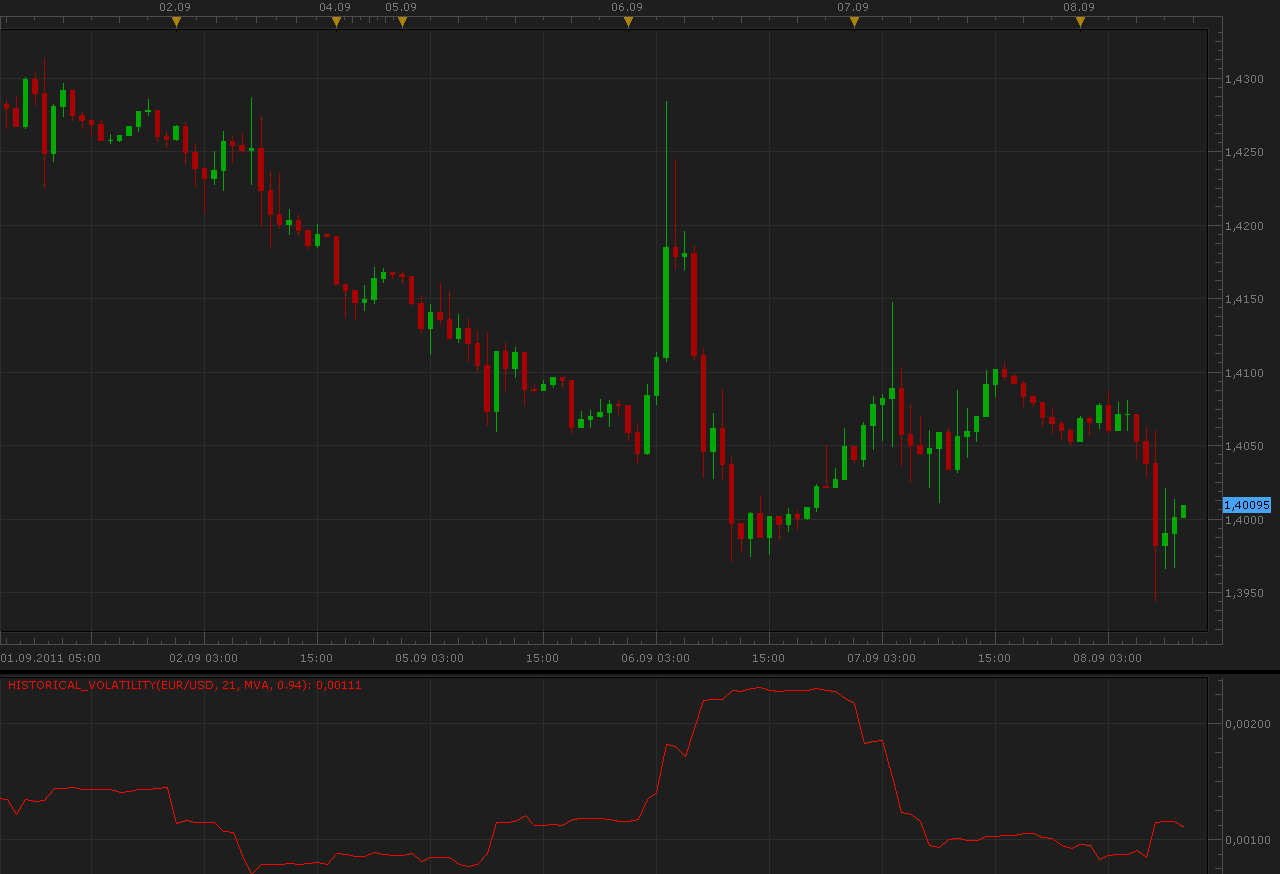Click the 02.09 date marker triangle
Viewport: 1280px width, 874px height.
(x=176, y=21)
